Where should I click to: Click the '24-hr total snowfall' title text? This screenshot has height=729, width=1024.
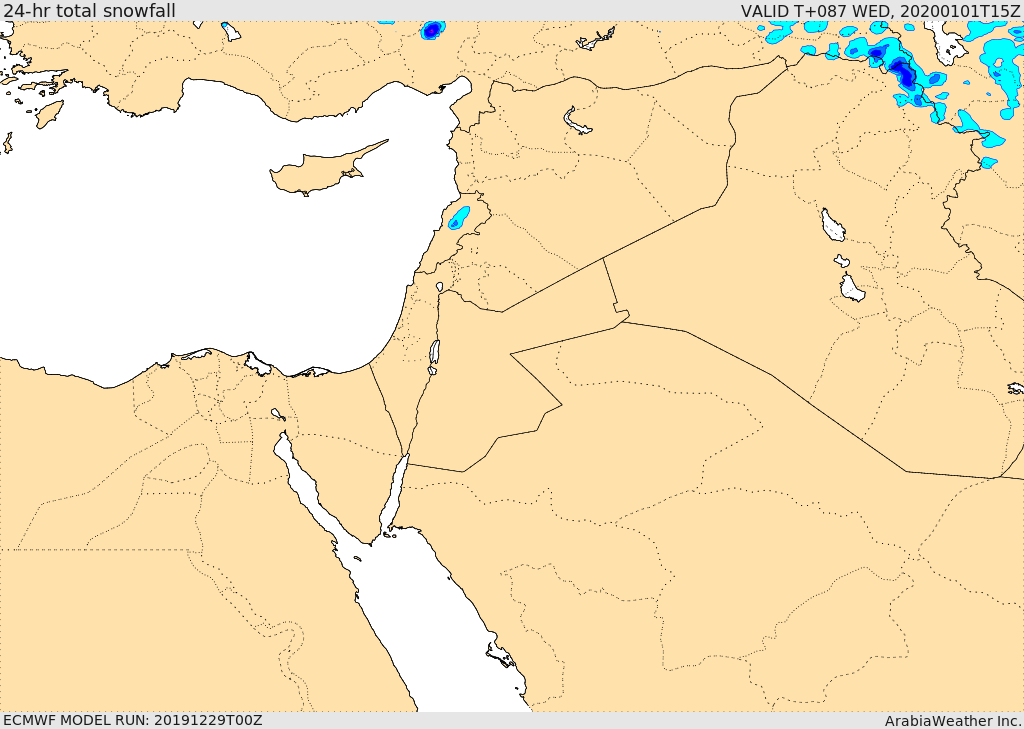click(x=89, y=11)
